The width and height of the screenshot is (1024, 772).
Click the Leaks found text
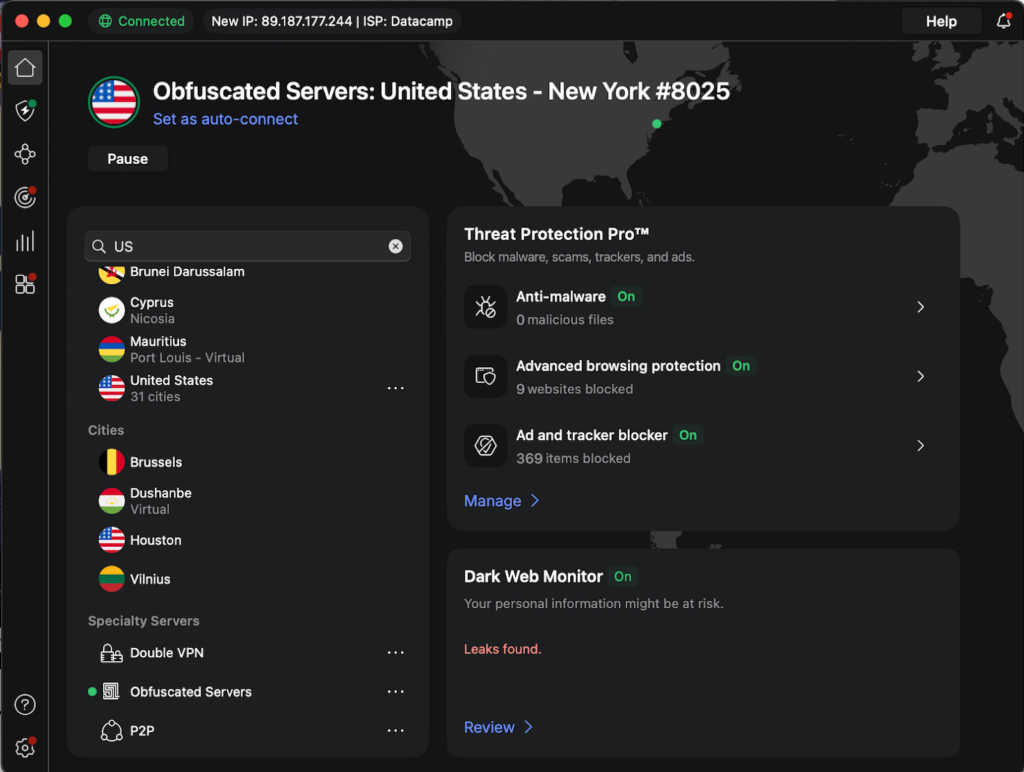click(502, 649)
